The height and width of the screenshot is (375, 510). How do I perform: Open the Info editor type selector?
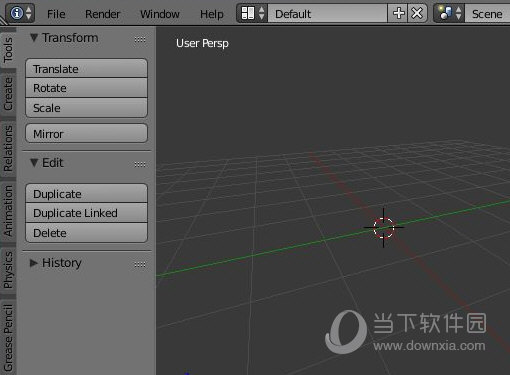pyautogui.click(x=20, y=13)
